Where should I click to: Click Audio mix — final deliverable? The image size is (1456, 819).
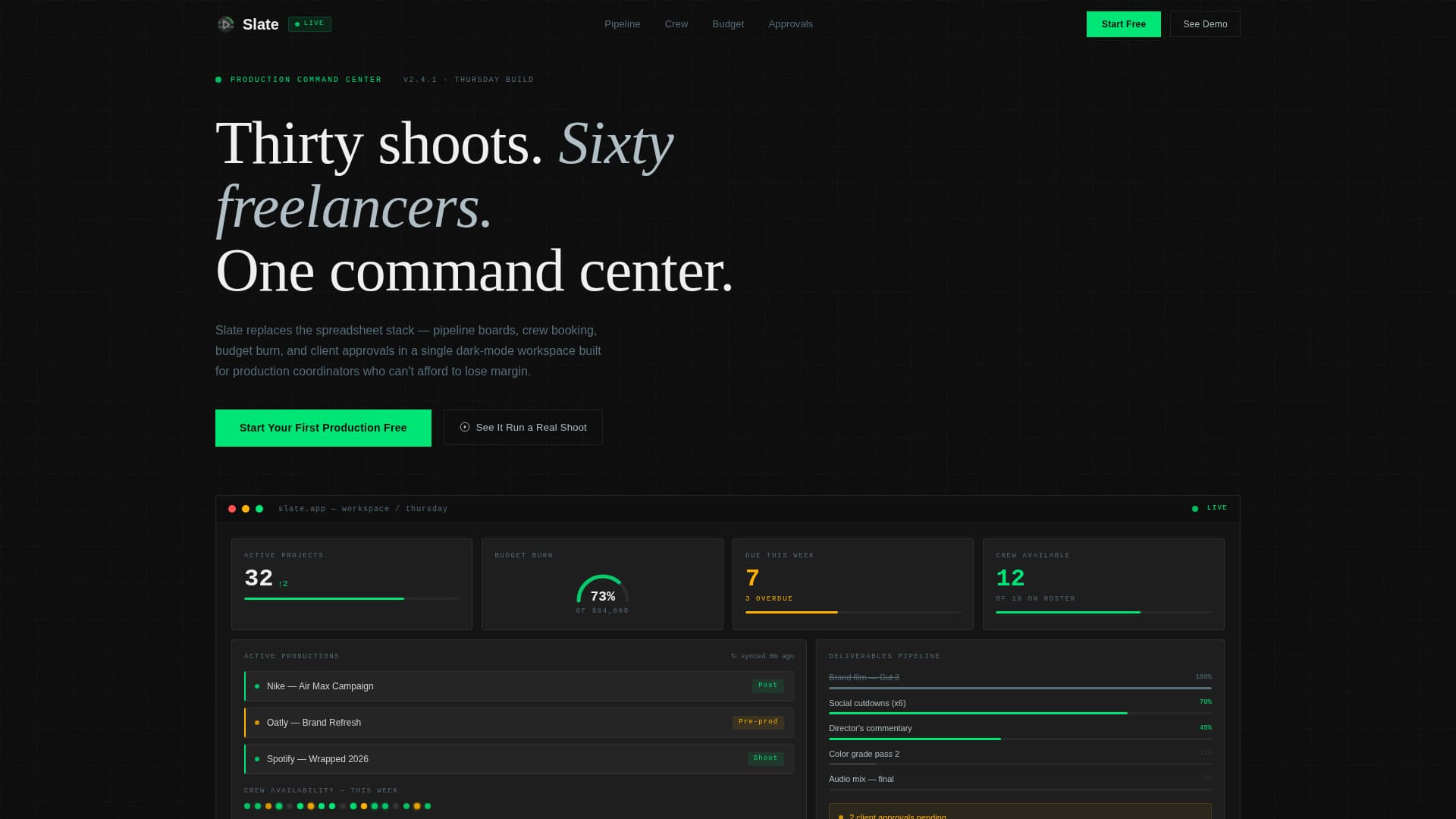click(x=861, y=779)
